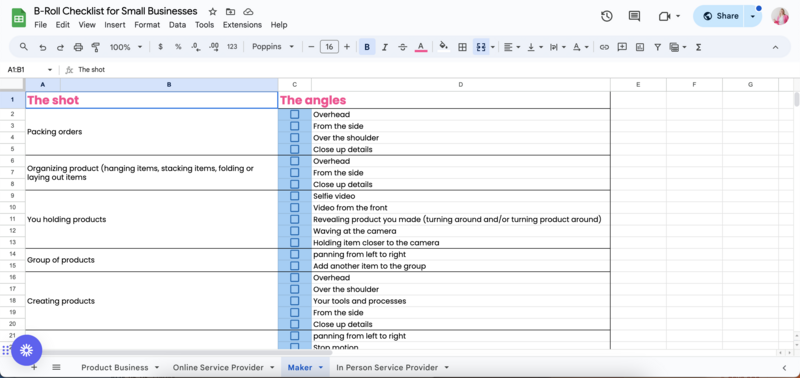Add a new sheet plus button
Viewport: 800px width, 378px height.
34,367
